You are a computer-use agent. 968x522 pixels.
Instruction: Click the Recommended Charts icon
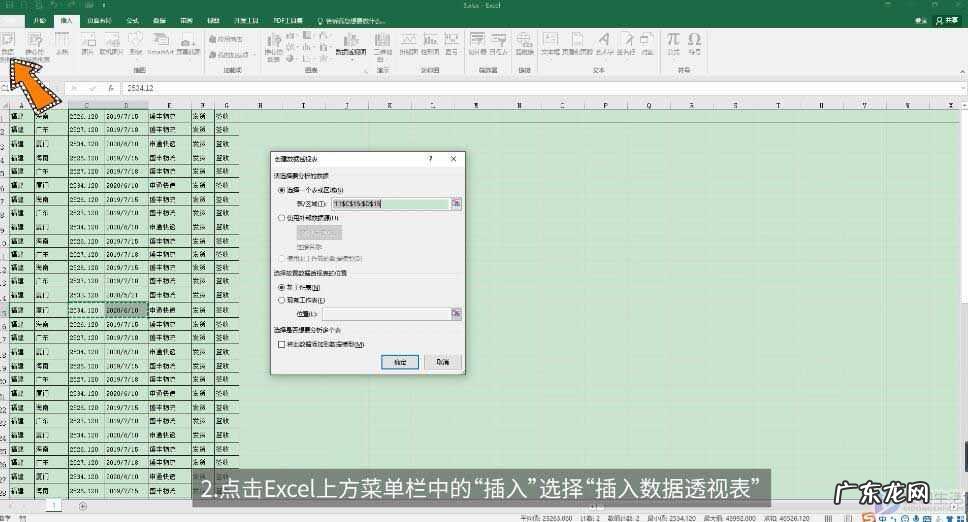point(273,48)
